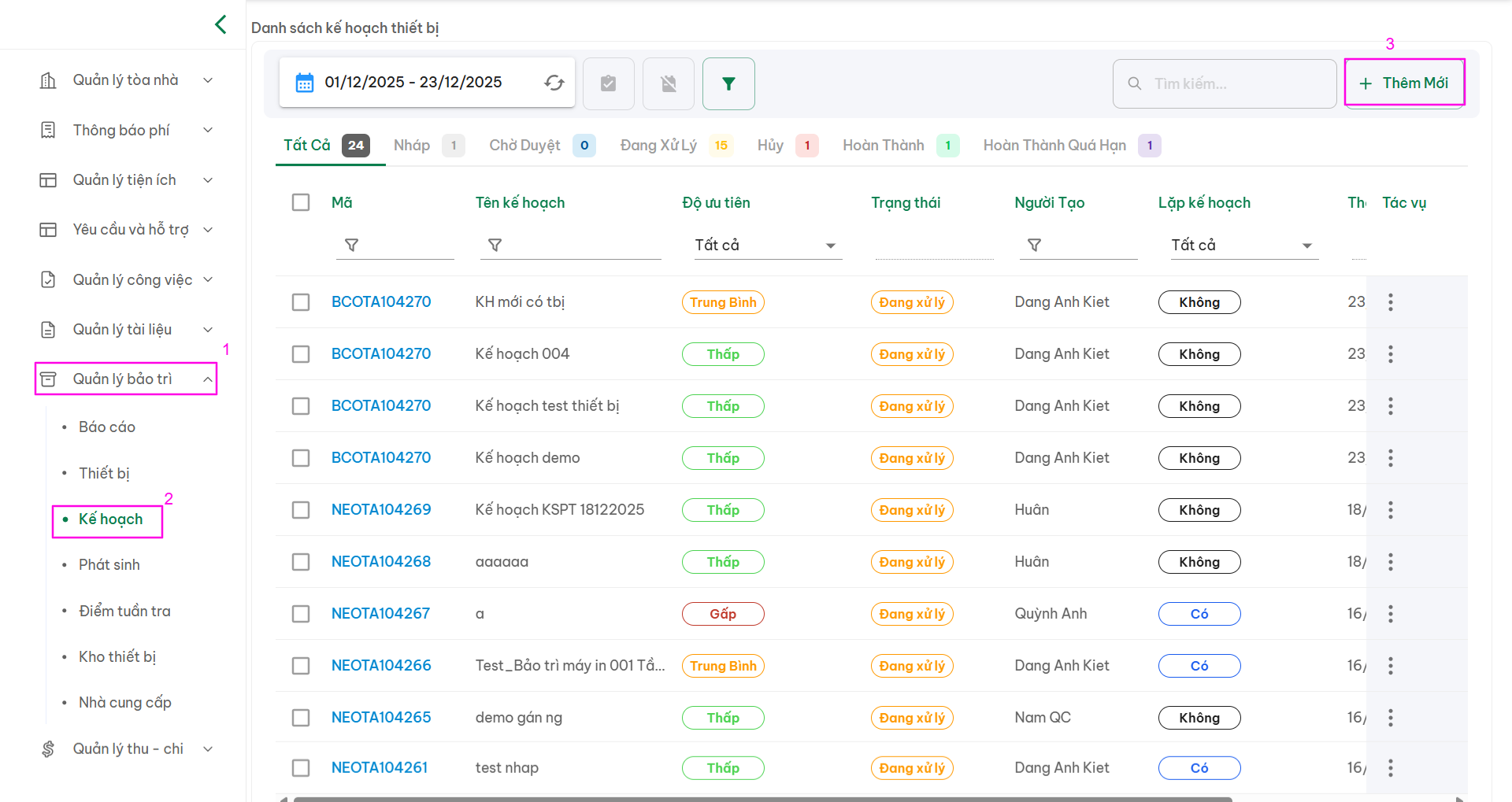Click the refresh icon in date range
1512x802 pixels.
554,83
